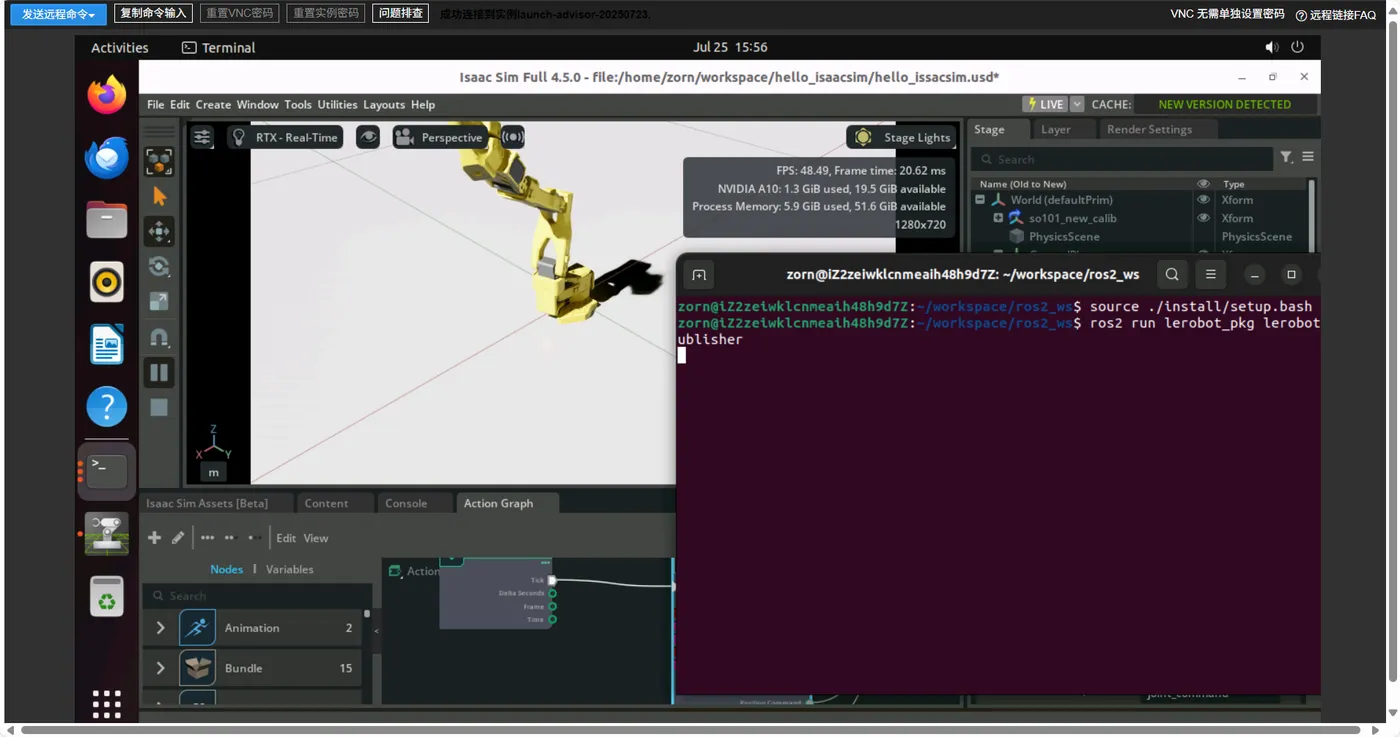The image size is (1400, 737).
Task: Click the viewport streaming waves icon
Action: tap(513, 137)
